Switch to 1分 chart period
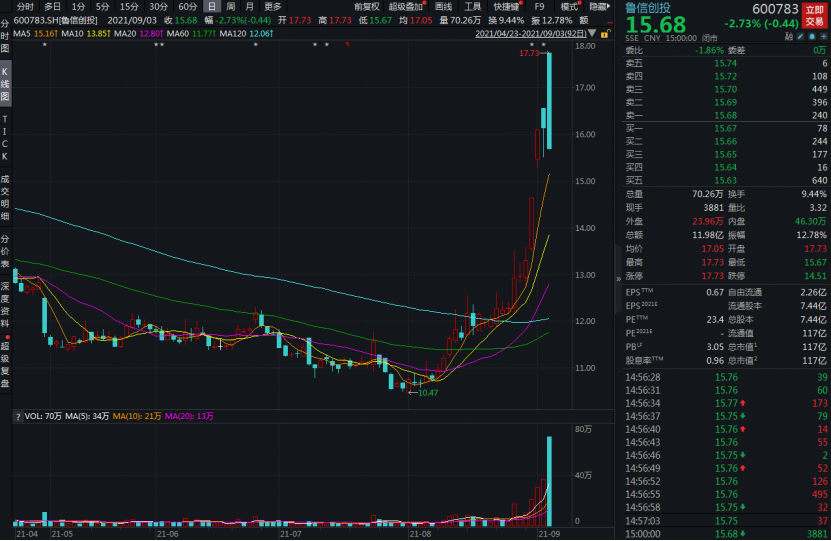The width and height of the screenshot is (831, 541). point(78,6)
